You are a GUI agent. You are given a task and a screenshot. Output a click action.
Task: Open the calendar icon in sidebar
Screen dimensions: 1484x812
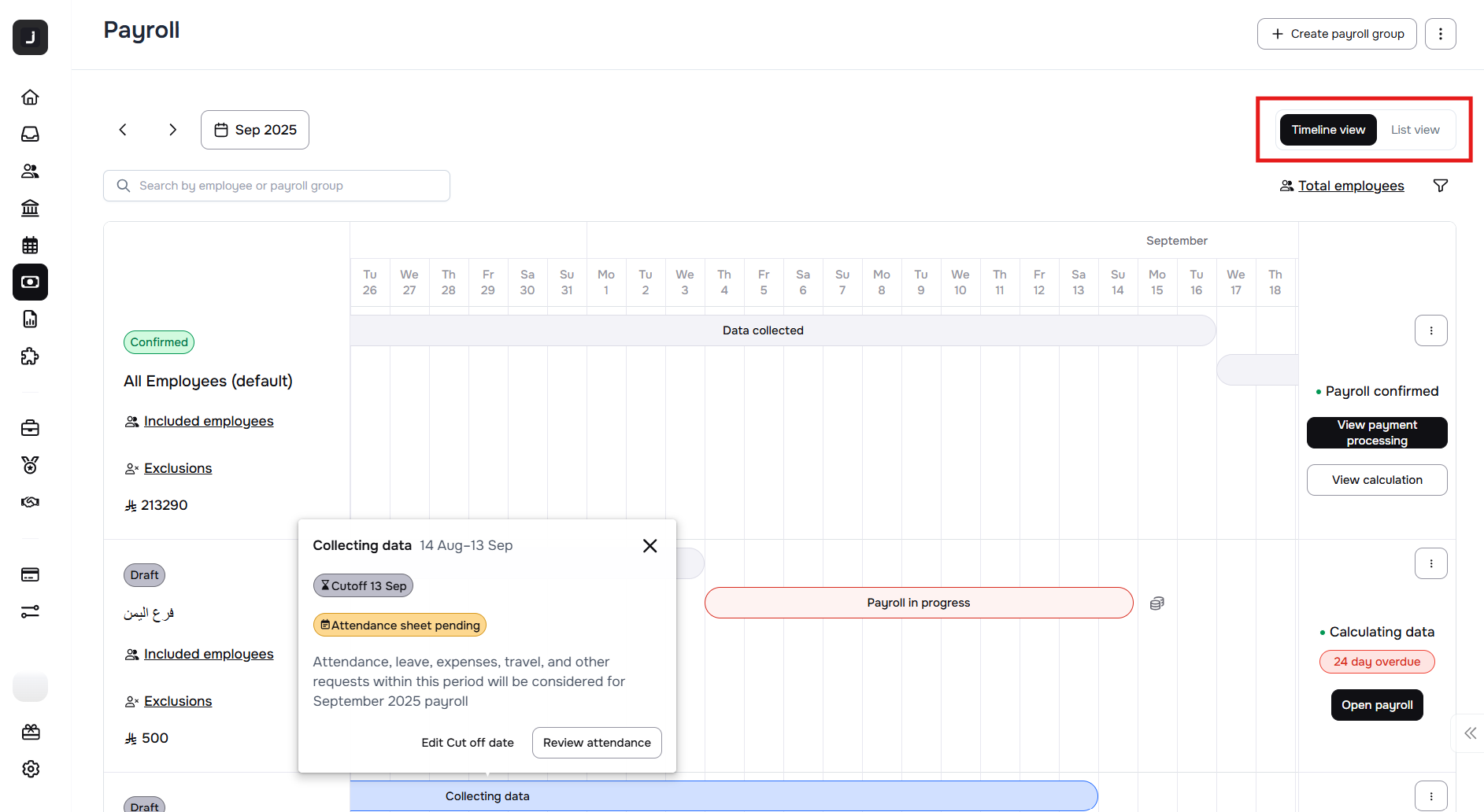click(x=30, y=245)
